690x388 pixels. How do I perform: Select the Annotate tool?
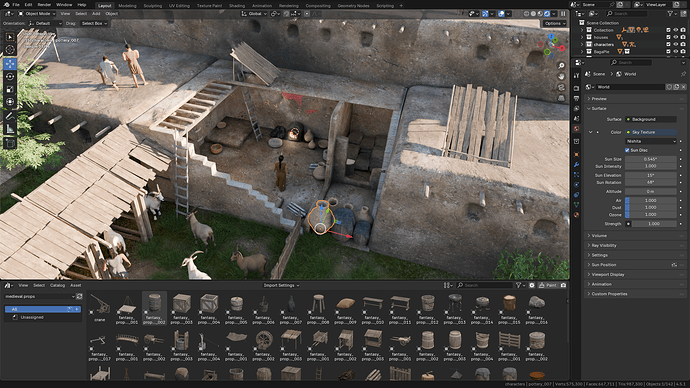pyautogui.click(x=10, y=116)
